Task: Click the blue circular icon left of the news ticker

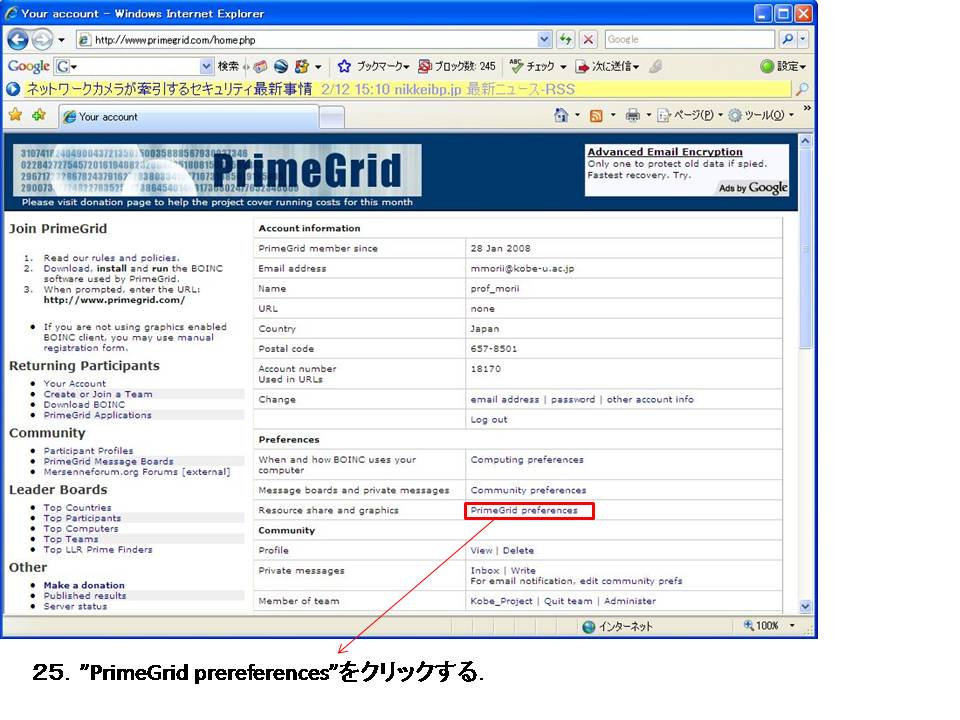Action: point(13,89)
